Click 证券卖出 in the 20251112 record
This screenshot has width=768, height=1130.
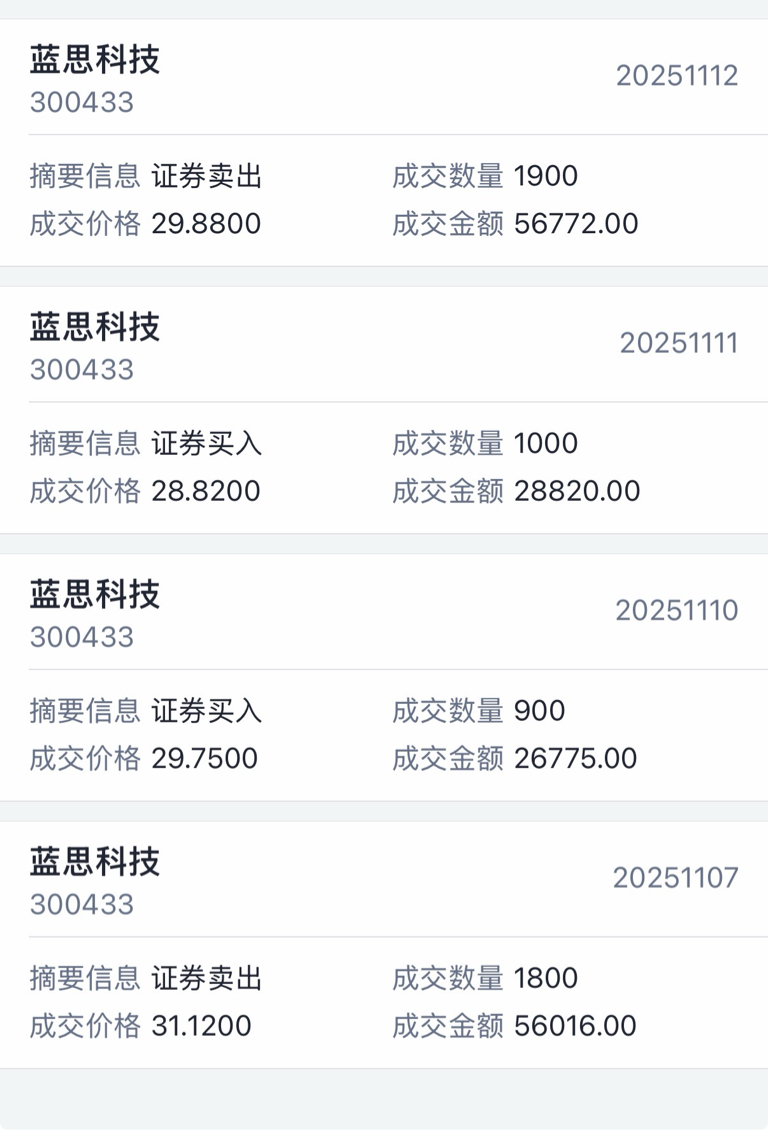click(x=207, y=176)
